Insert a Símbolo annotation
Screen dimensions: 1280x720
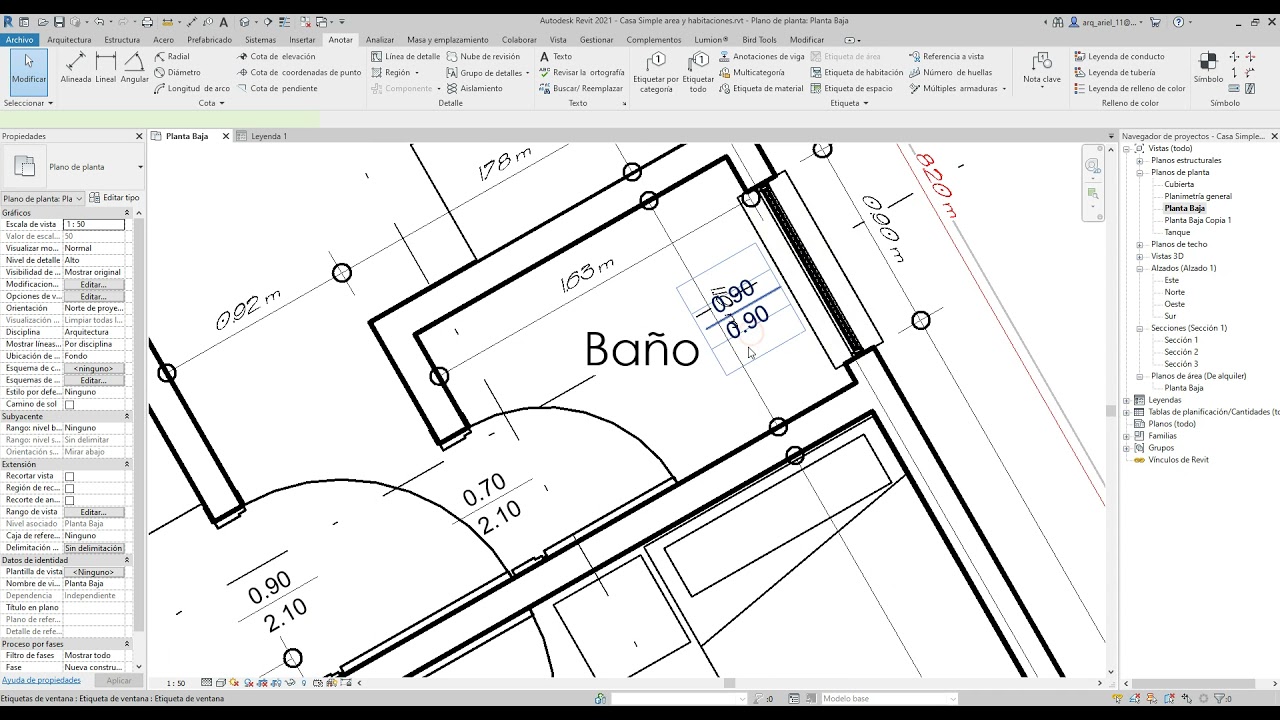[1208, 68]
